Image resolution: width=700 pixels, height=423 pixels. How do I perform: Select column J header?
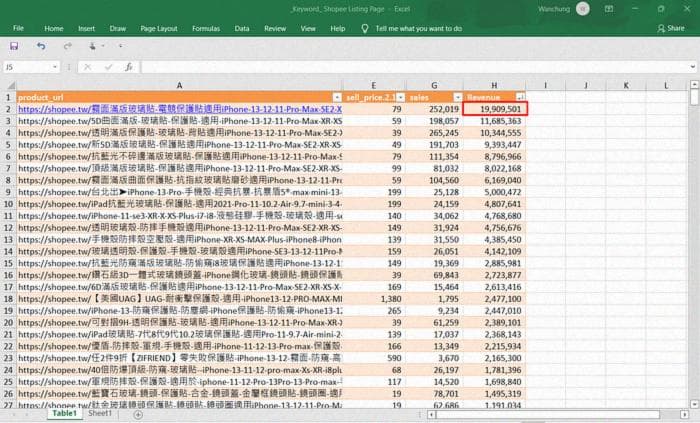click(586, 85)
